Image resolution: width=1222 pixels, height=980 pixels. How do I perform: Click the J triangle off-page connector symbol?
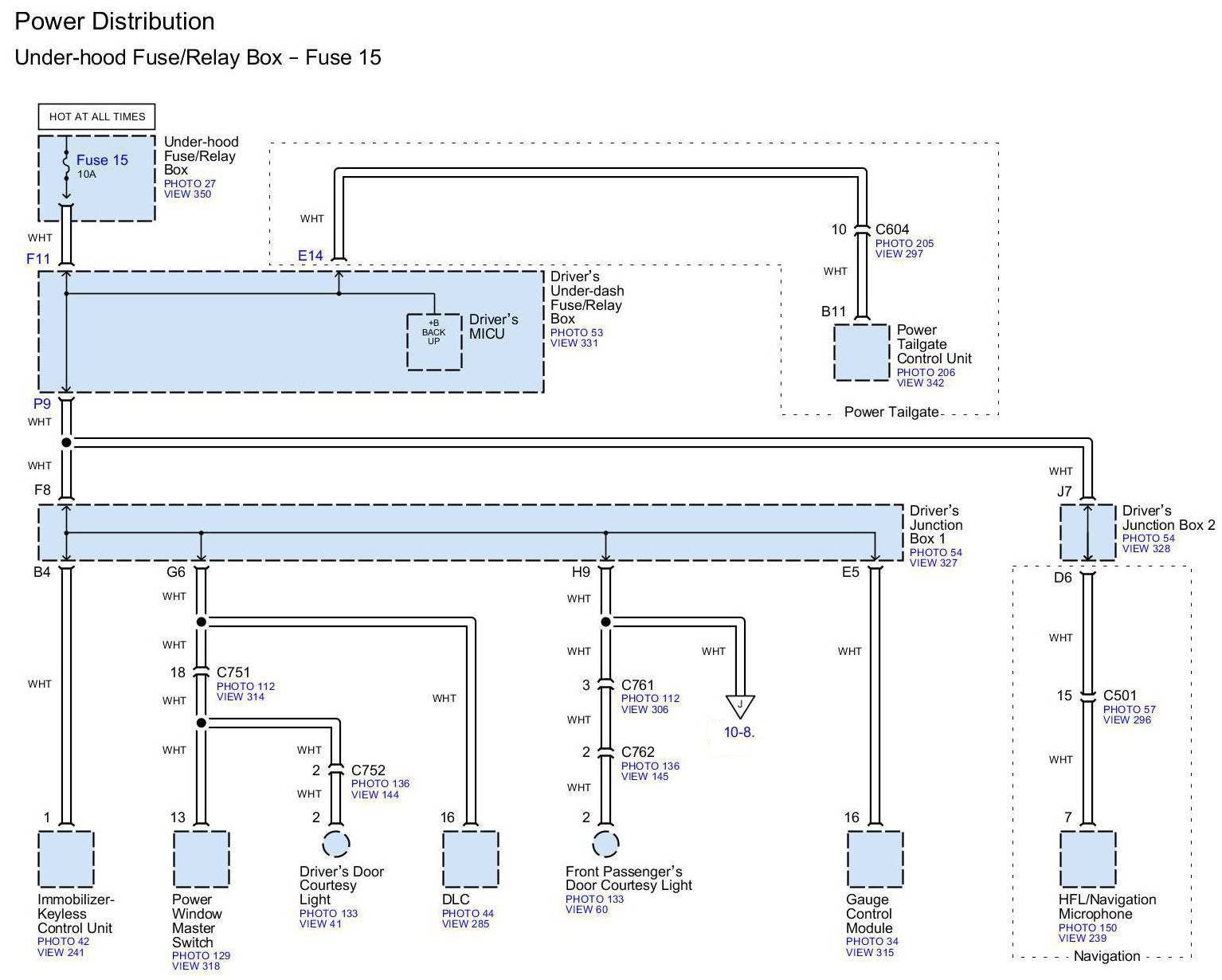coord(740,706)
